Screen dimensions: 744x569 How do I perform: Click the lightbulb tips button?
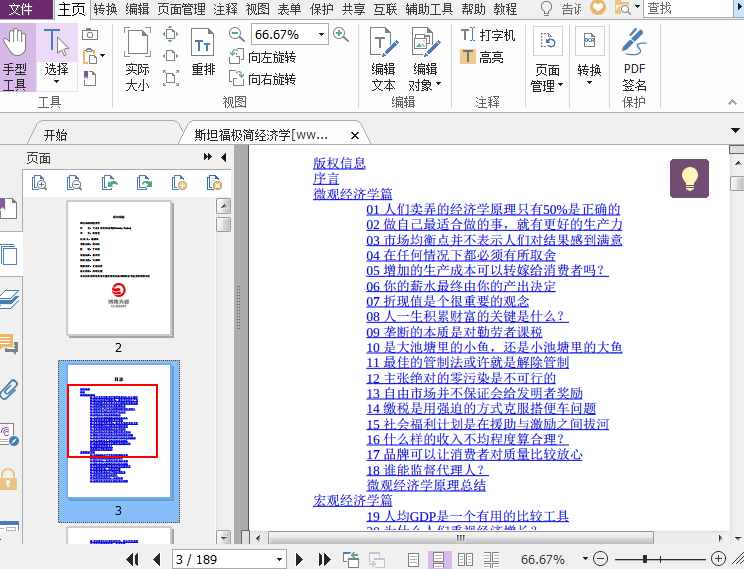point(689,178)
